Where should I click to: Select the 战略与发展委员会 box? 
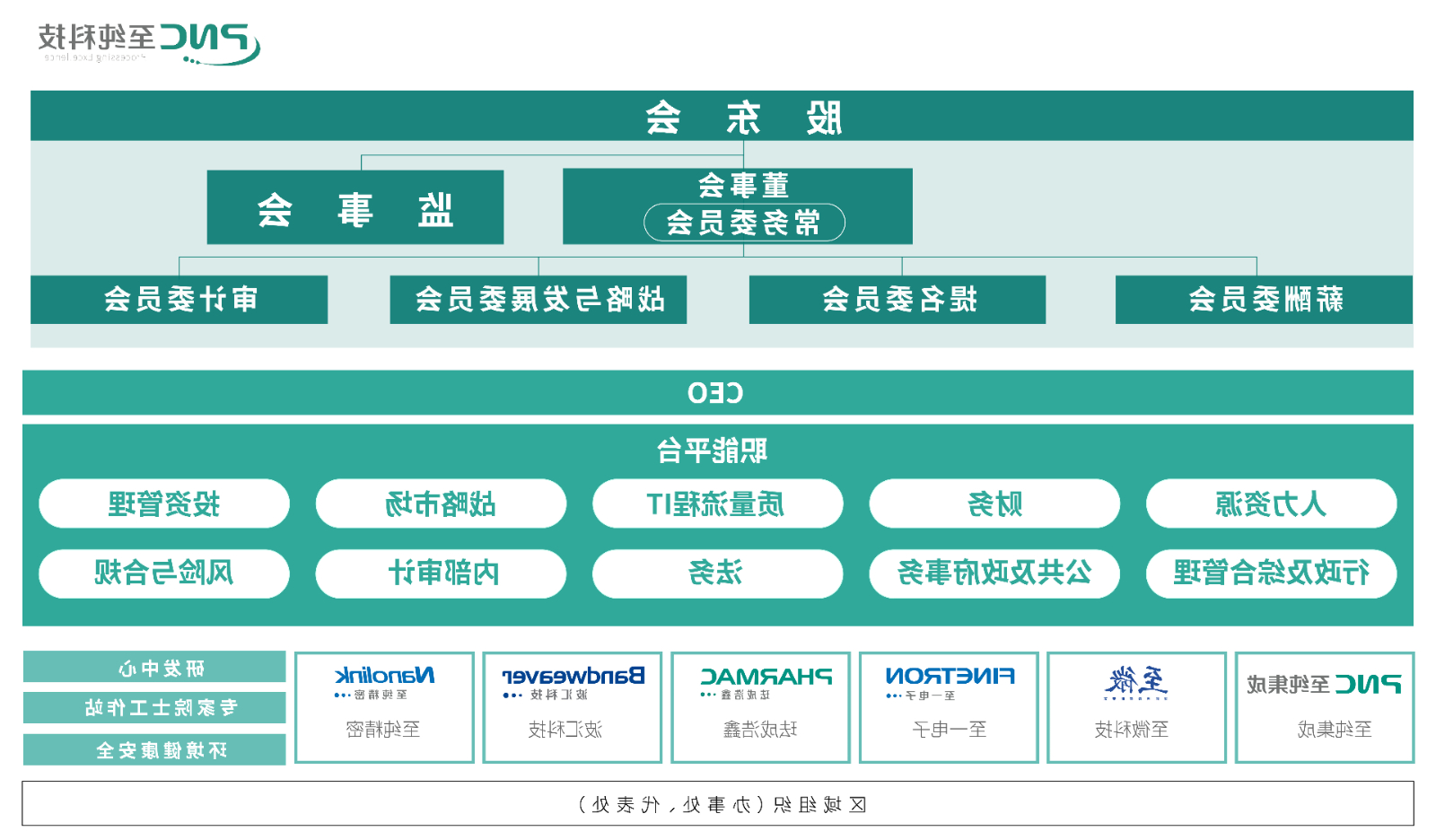click(x=538, y=299)
